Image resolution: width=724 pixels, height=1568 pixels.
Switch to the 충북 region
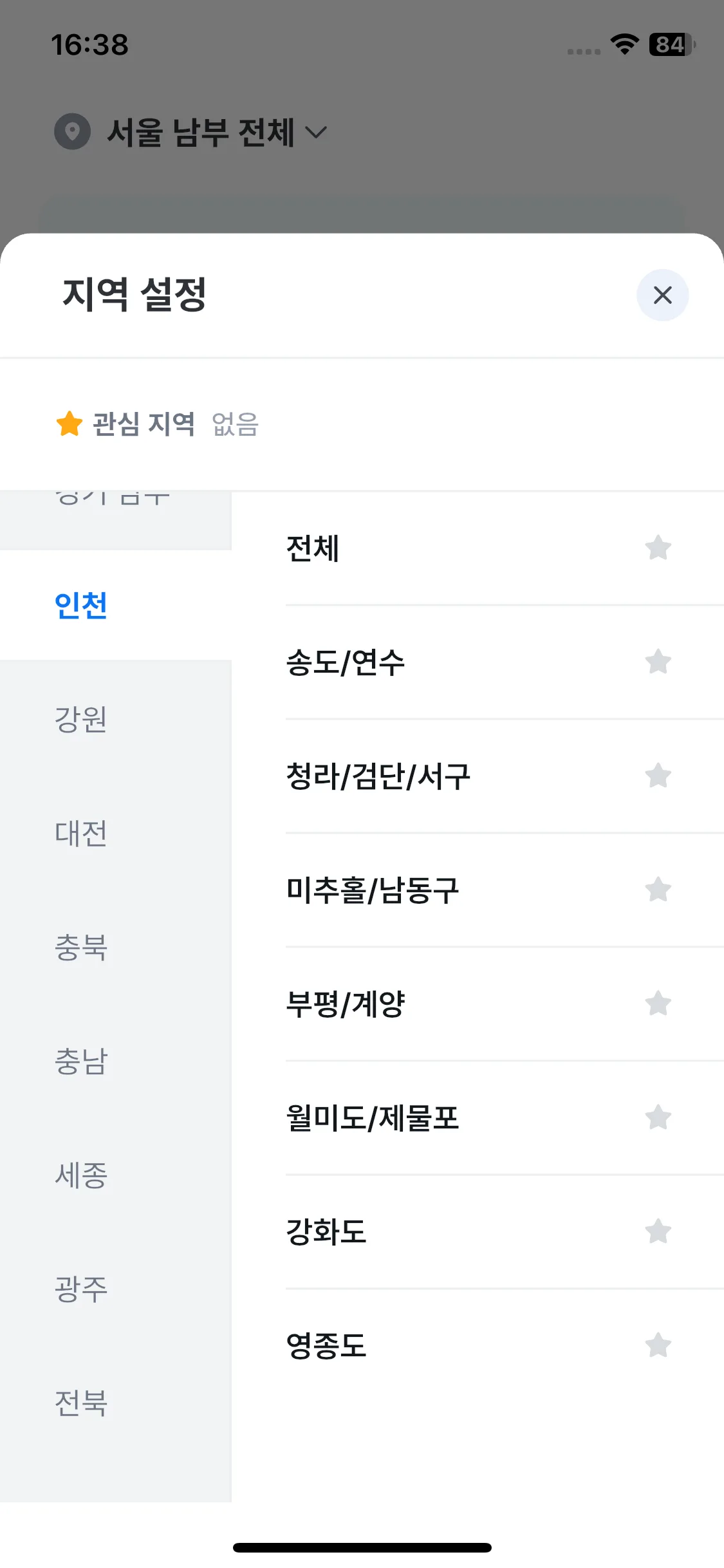(x=116, y=947)
